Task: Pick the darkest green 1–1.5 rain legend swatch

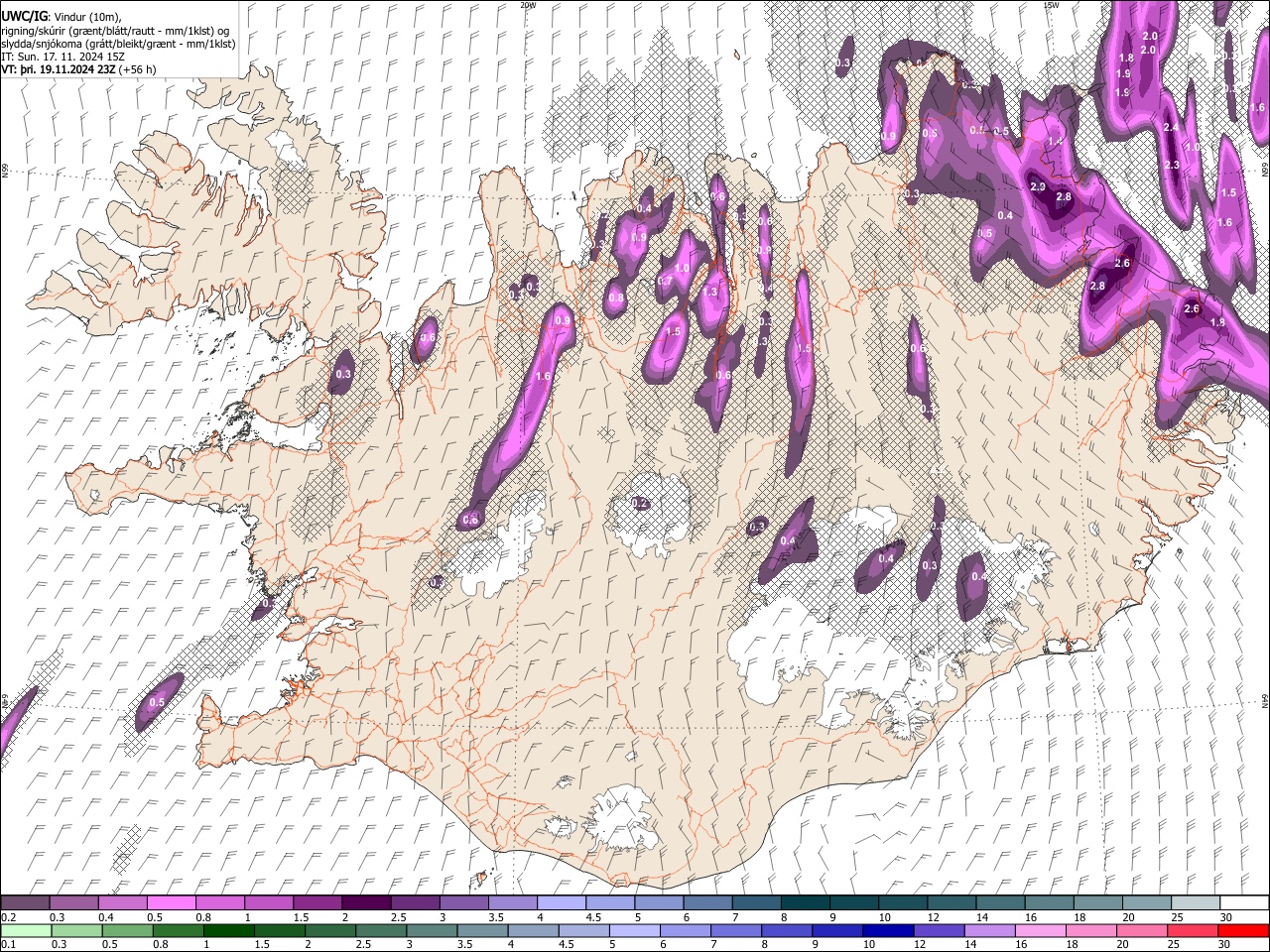Action: click(228, 931)
